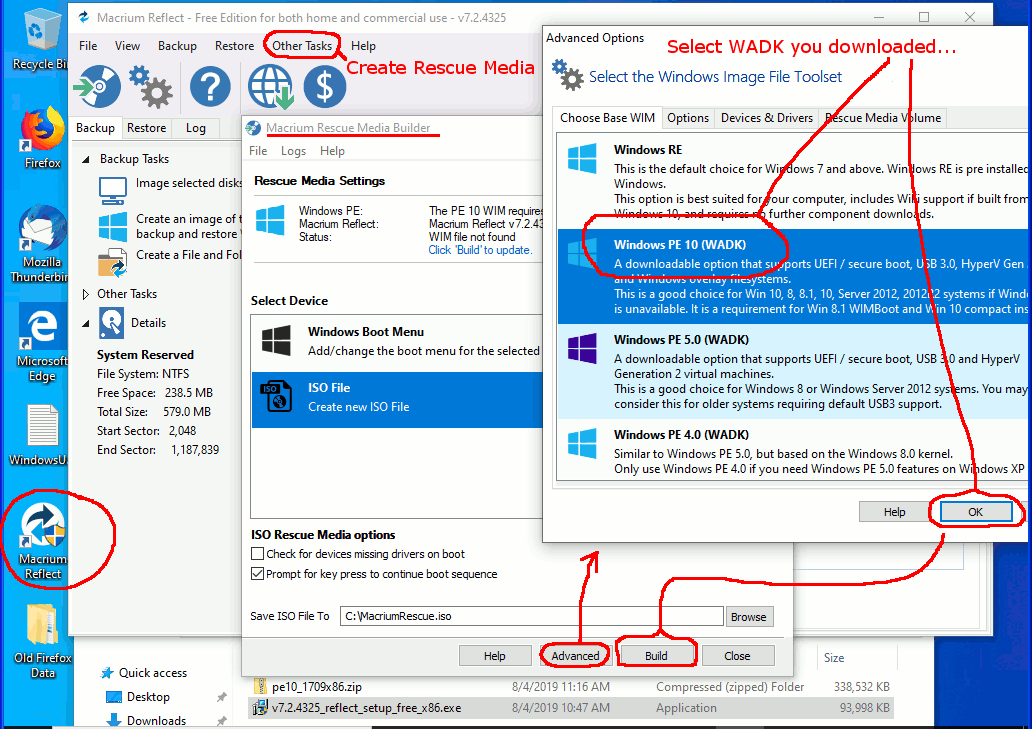Image resolution: width=1032 pixels, height=729 pixels.
Task: Click Help in Advanced Options dialog
Action: point(894,511)
